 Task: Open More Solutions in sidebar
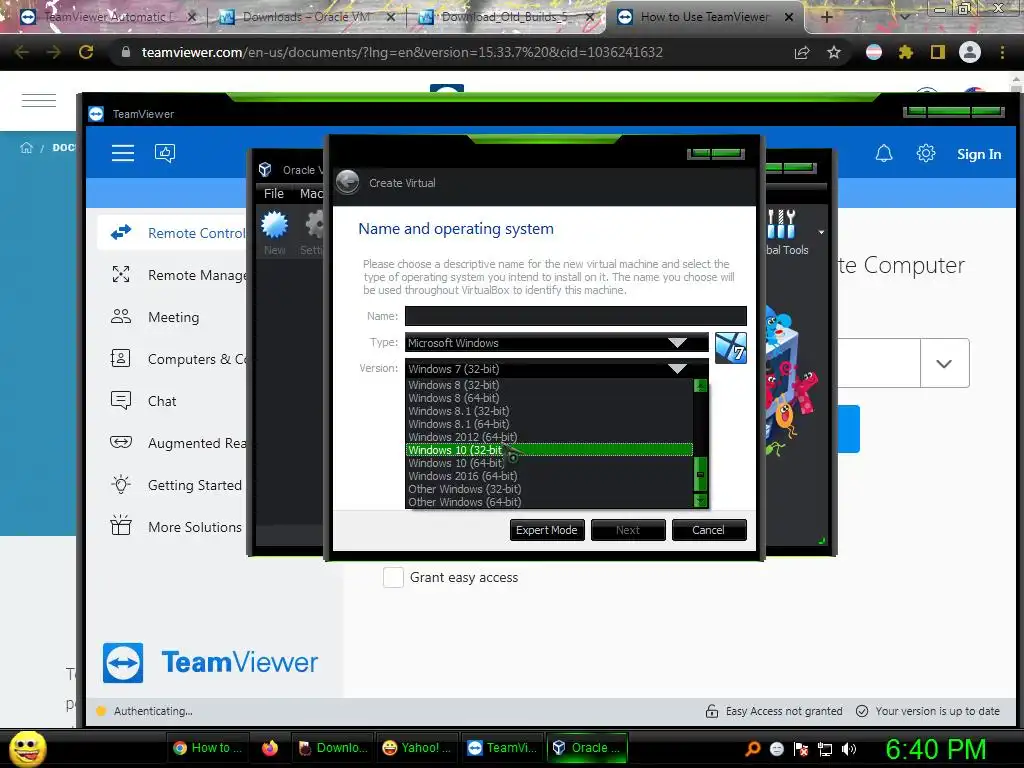pos(173,527)
